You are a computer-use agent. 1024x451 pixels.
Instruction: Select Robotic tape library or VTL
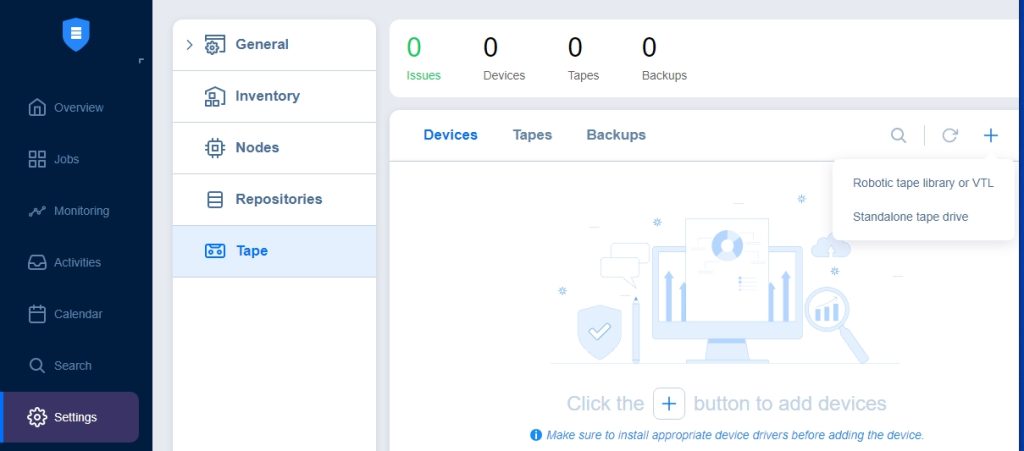pos(923,183)
